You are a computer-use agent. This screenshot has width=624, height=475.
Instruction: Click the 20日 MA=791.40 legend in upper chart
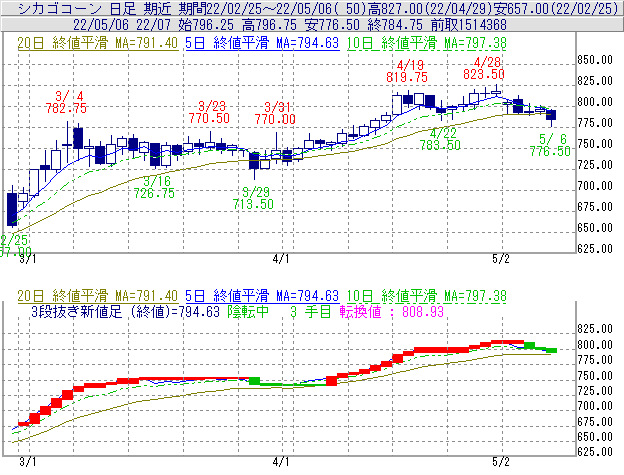tap(99, 44)
